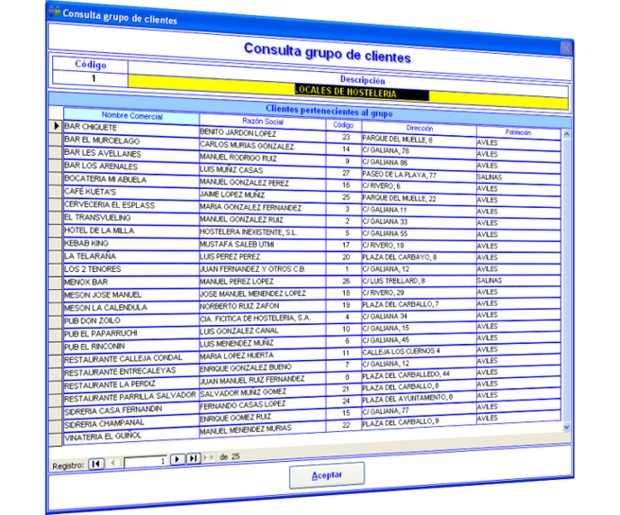Click address C/ LUIS TREILLARD, 8

pyautogui.click(x=394, y=281)
